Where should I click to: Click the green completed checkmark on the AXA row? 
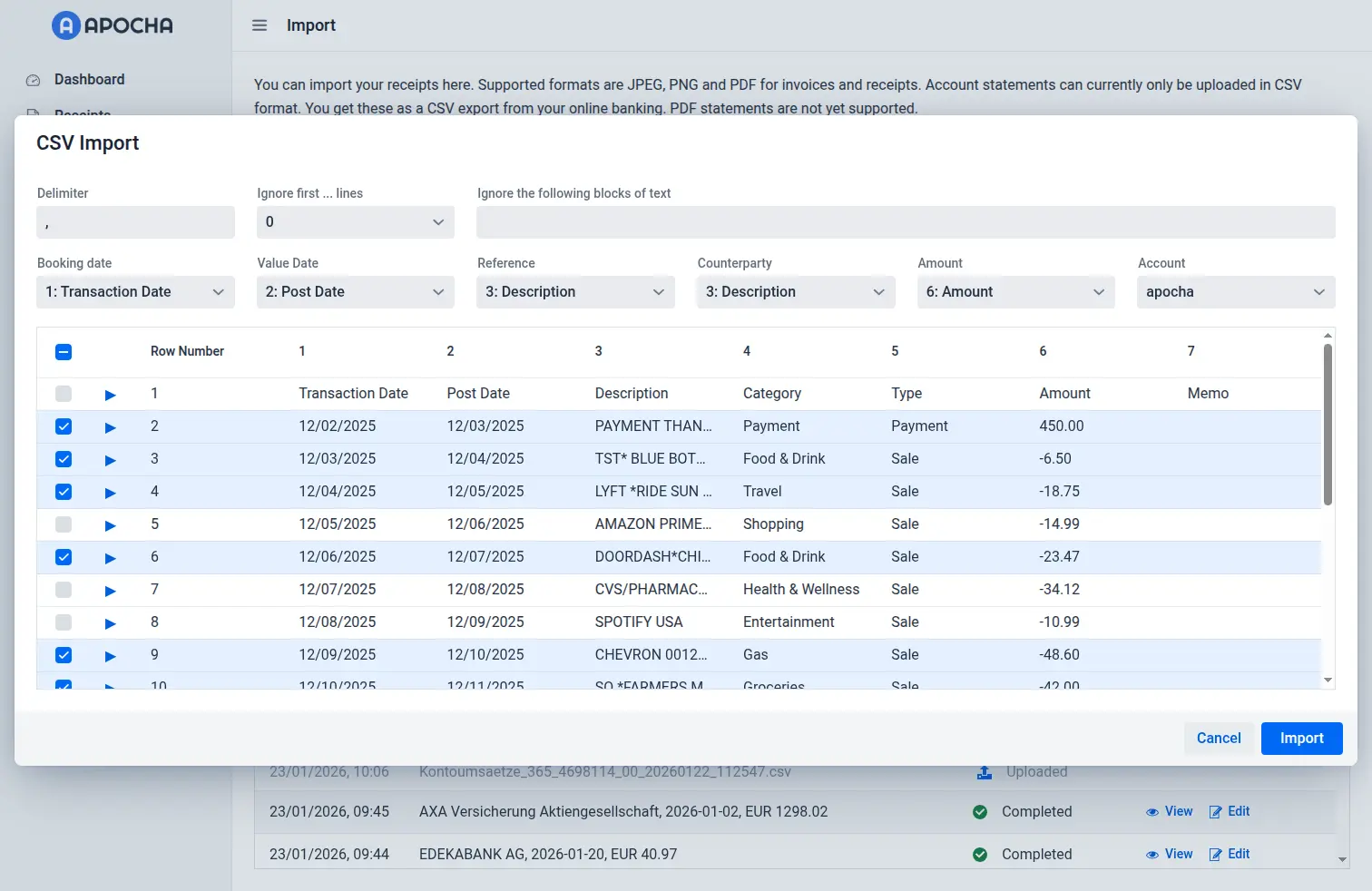(980, 812)
